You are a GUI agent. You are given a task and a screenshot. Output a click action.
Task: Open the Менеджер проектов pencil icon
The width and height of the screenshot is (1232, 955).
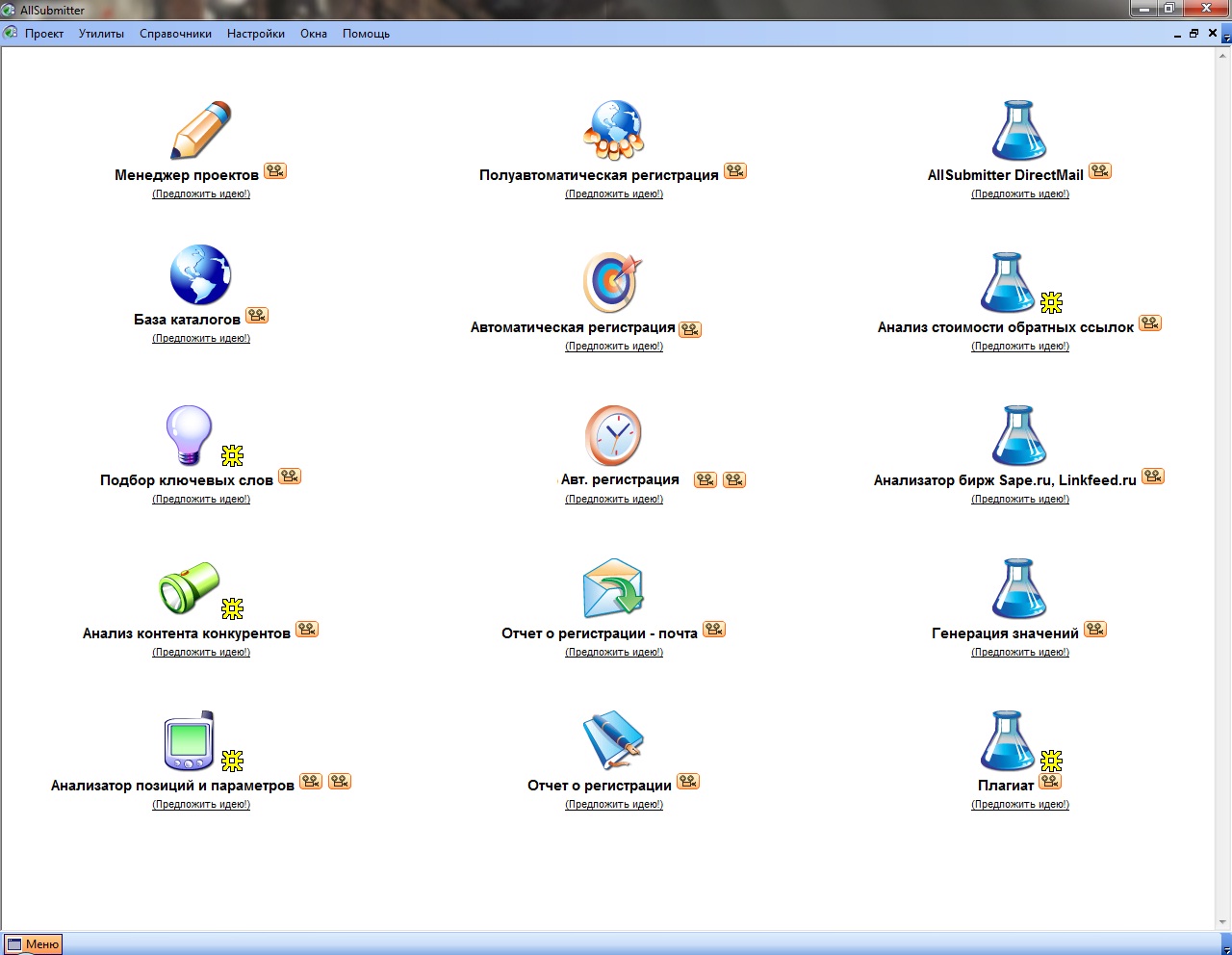pyautogui.click(x=201, y=130)
